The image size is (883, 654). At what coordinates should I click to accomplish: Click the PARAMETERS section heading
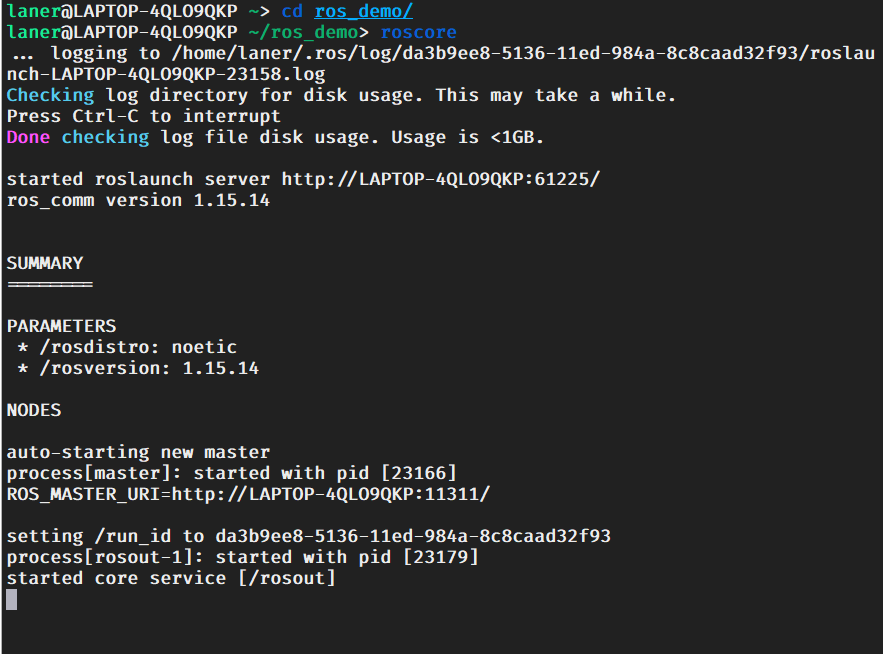coord(61,326)
